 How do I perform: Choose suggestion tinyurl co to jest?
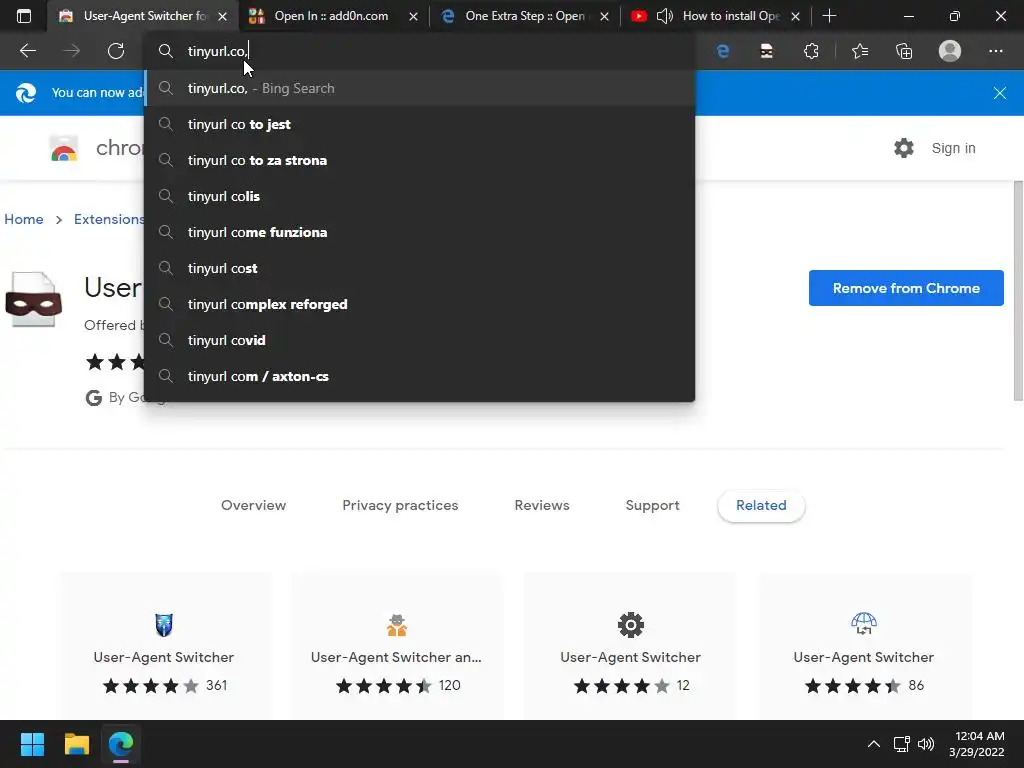pyautogui.click(x=419, y=124)
